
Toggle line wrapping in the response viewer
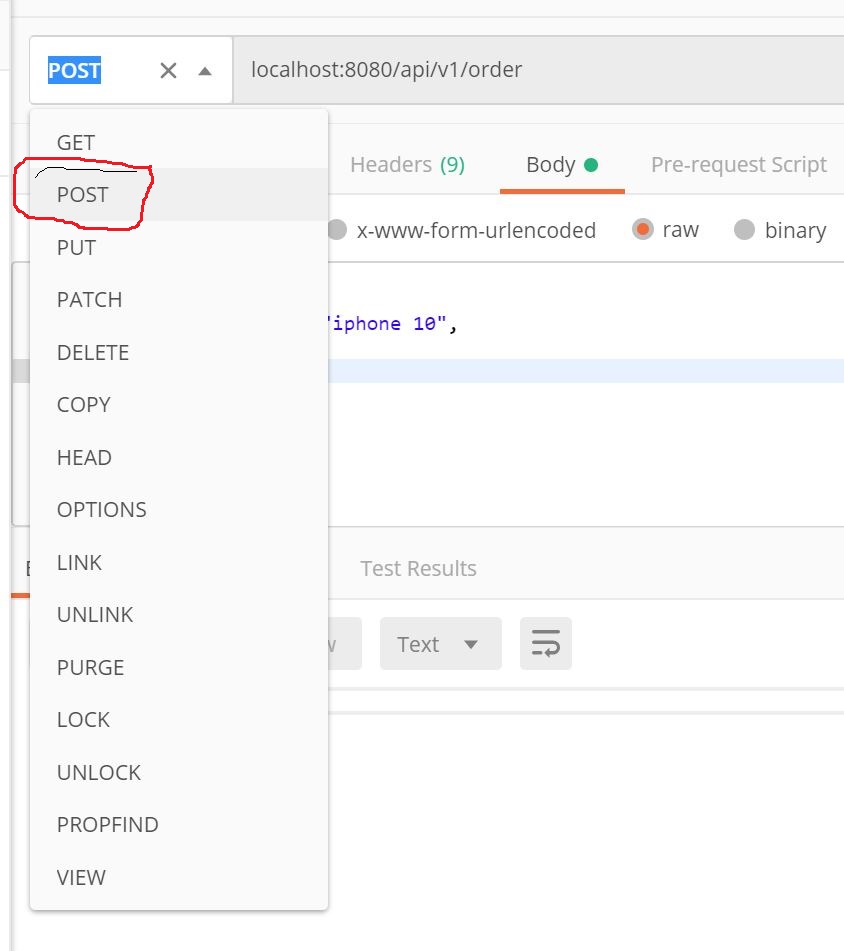pyautogui.click(x=545, y=643)
